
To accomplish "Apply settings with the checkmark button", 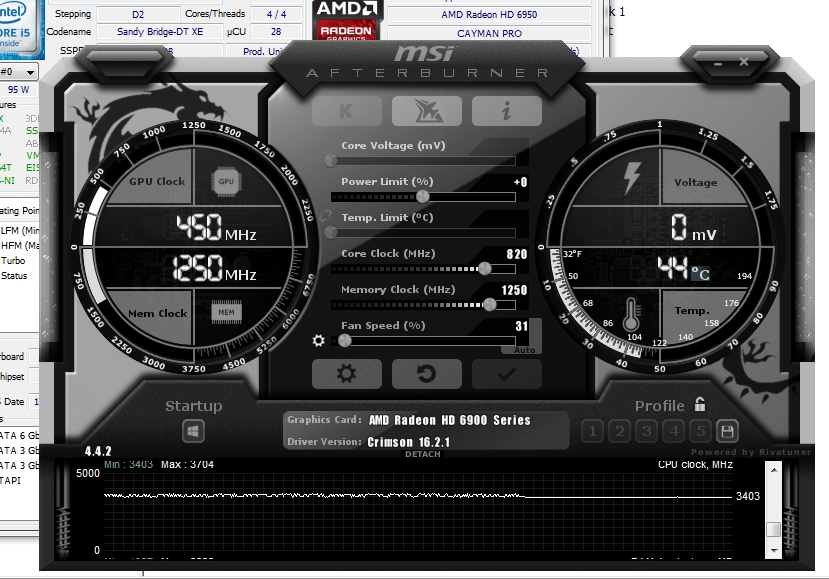I will click(x=506, y=374).
